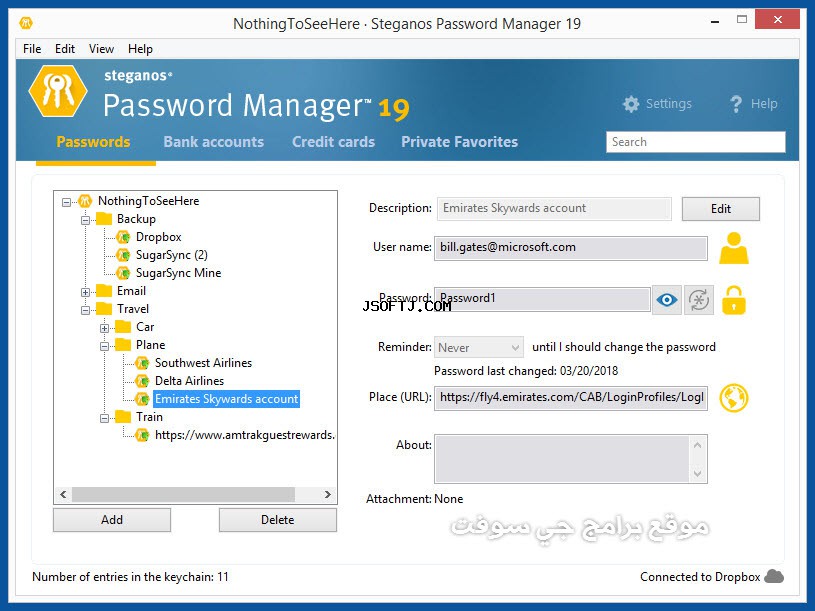
Task: Click the Delete button
Action: pyautogui.click(x=278, y=520)
